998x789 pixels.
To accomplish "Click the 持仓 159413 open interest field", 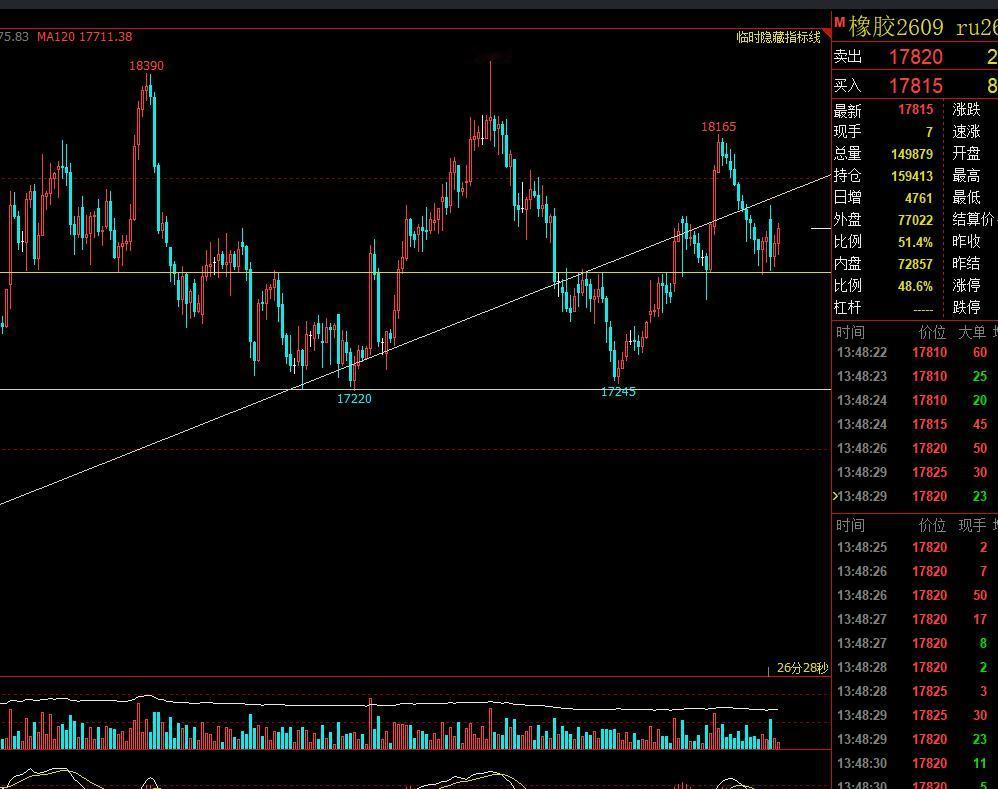I will point(883,176).
